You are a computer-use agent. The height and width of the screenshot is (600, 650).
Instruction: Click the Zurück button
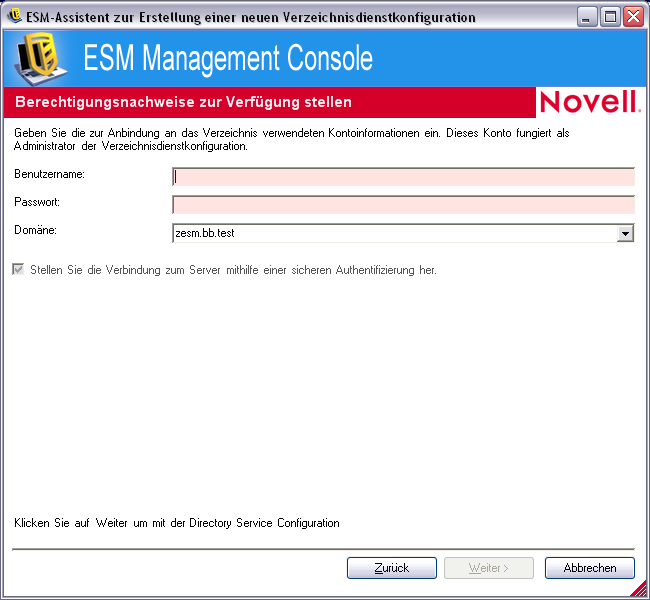click(392, 568)
